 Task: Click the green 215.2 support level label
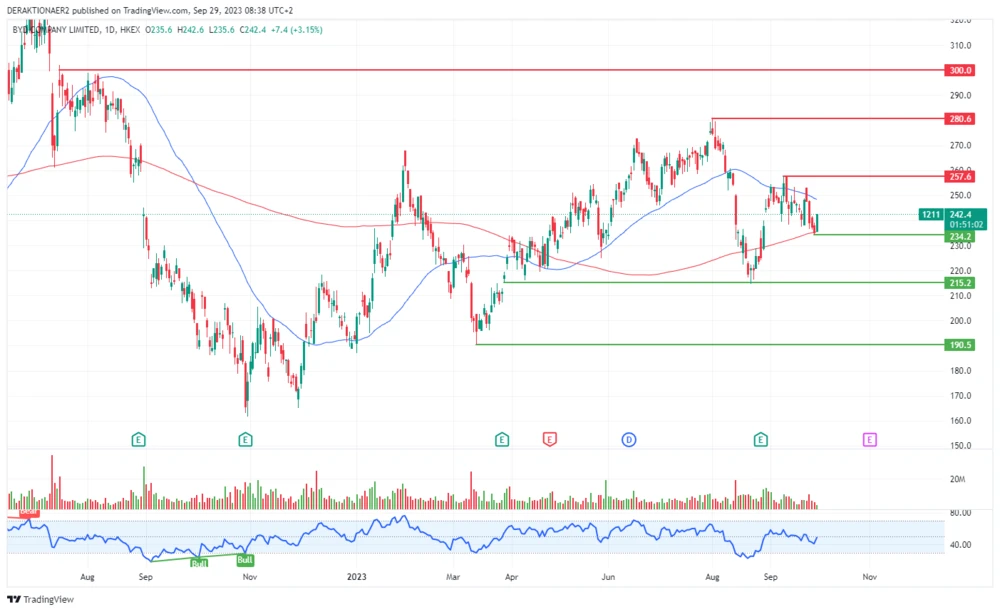[959, 283]
